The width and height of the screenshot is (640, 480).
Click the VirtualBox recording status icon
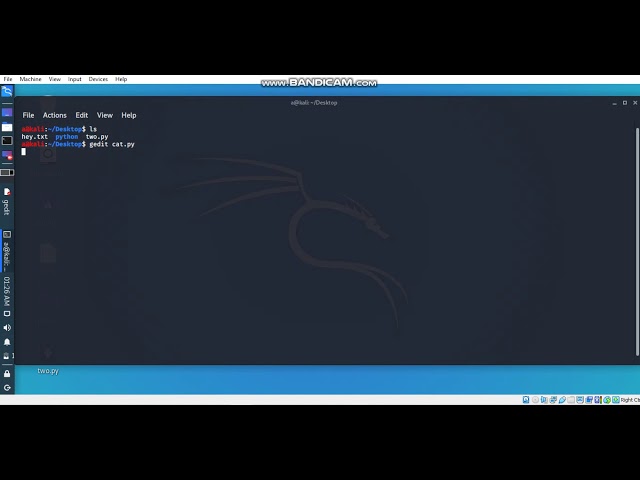pos(589,400)
